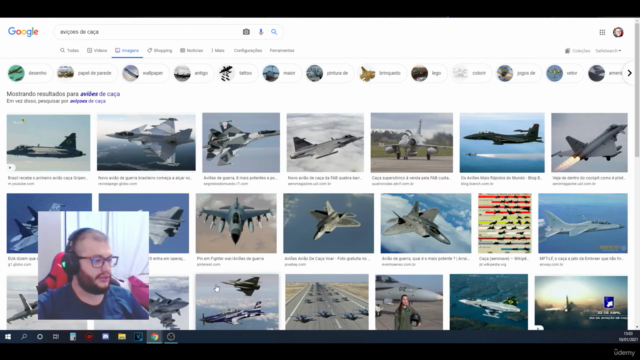
Task: Open Novo avião de guerra brasileiro thumbnail
Action: coord(146,142)
